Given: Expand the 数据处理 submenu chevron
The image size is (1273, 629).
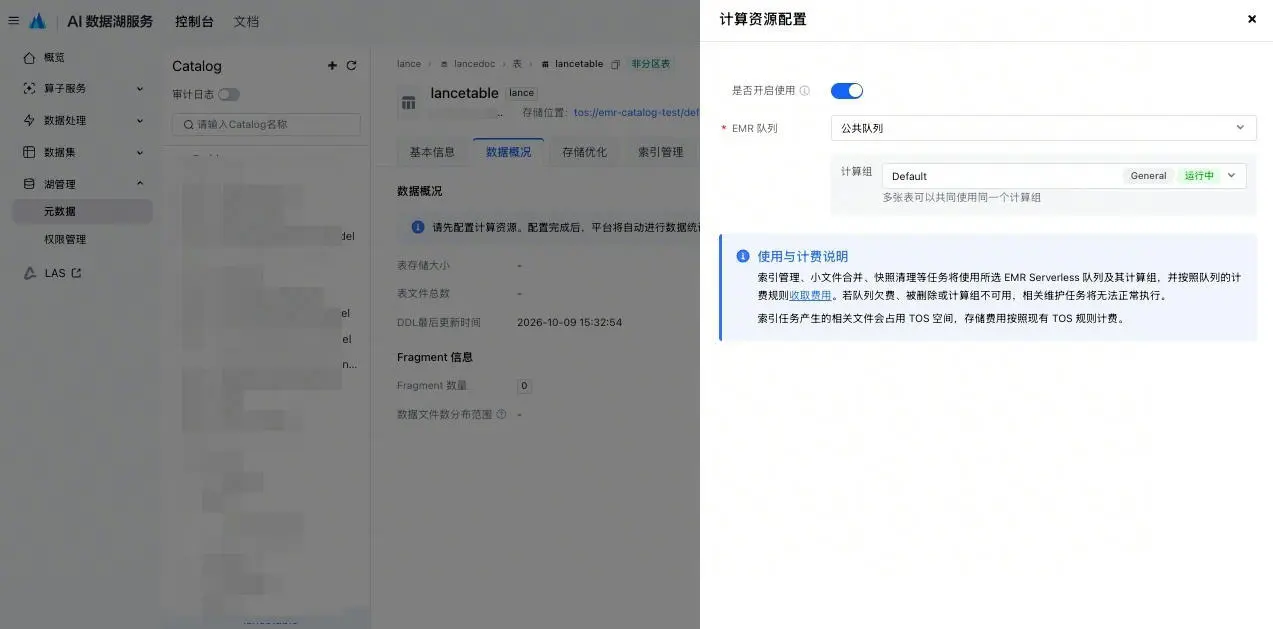Looking at the screenshot, I should coord(140,121).
